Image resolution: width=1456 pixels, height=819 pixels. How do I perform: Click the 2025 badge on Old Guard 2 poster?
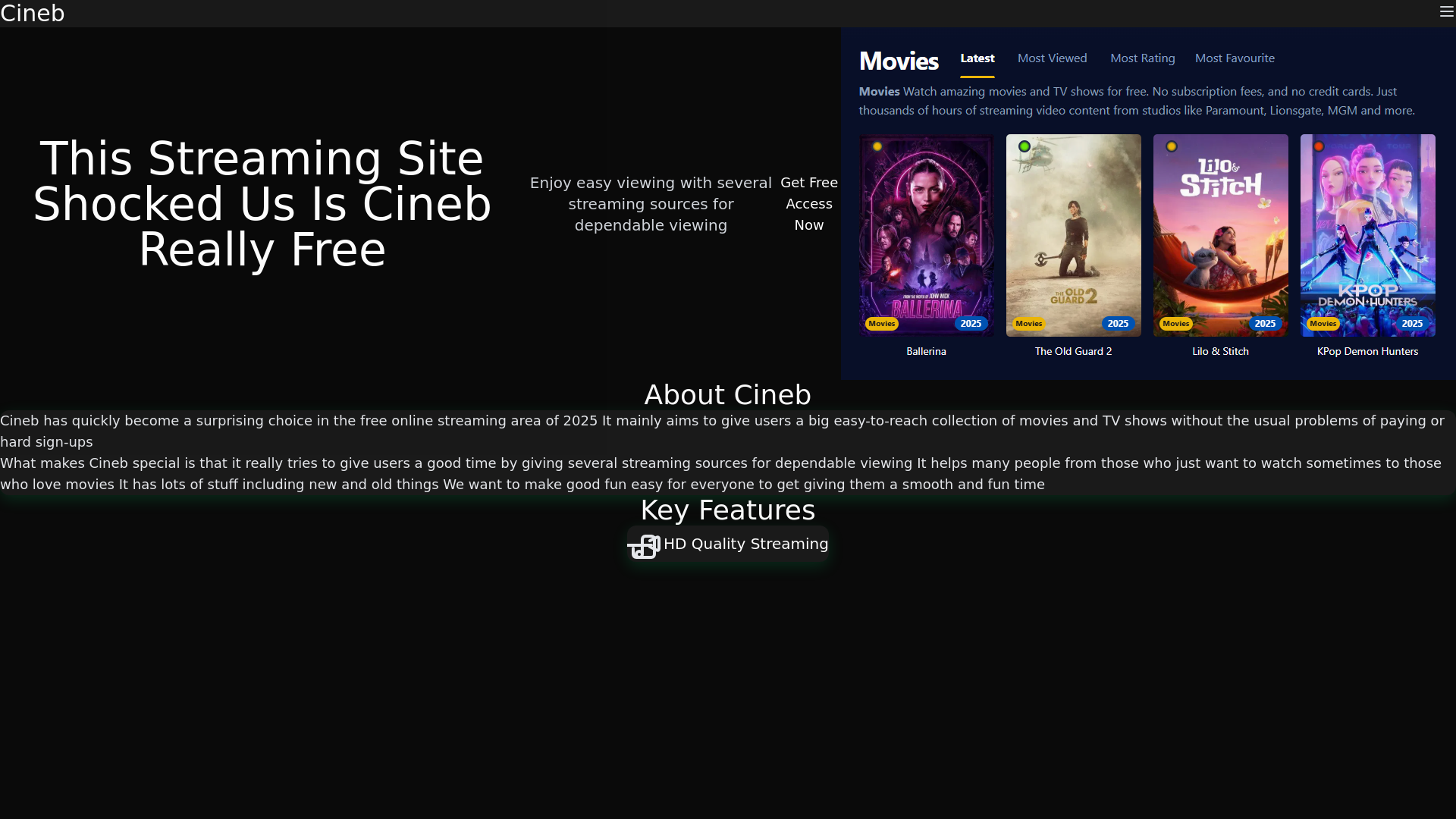(x=1118, y=324)
